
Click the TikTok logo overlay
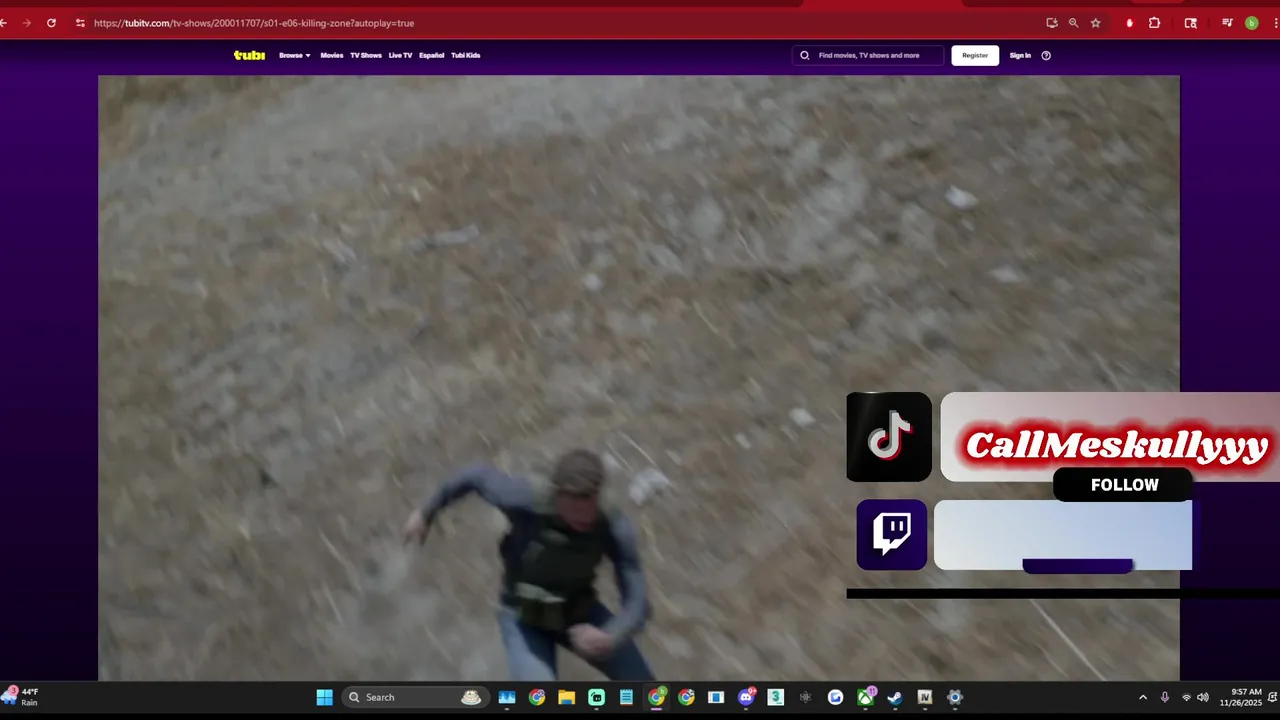pos(889,437)
